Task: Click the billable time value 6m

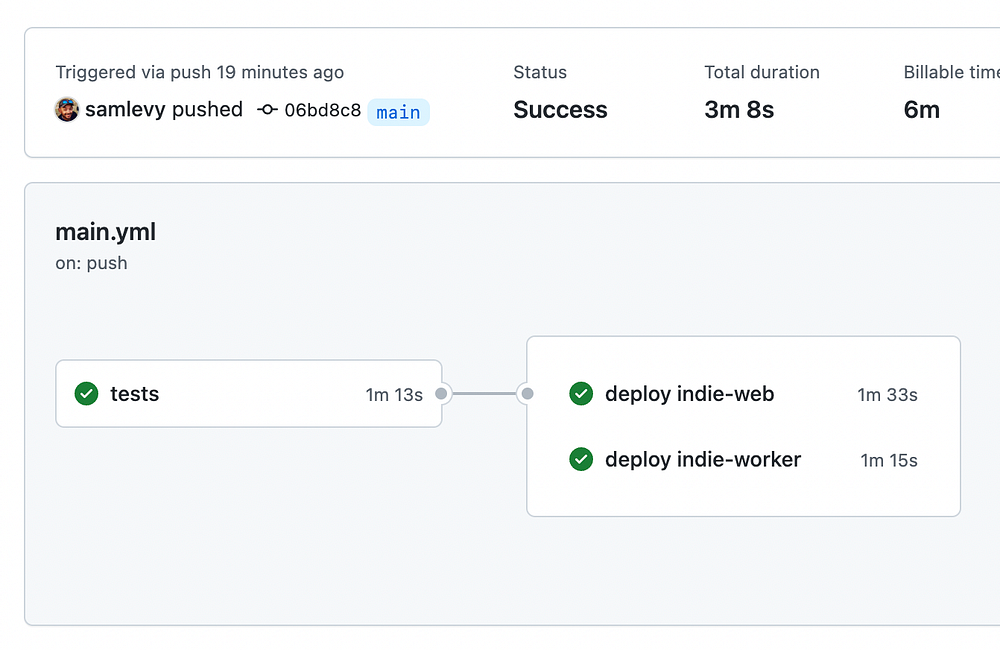Action: (x=922, y=110)
